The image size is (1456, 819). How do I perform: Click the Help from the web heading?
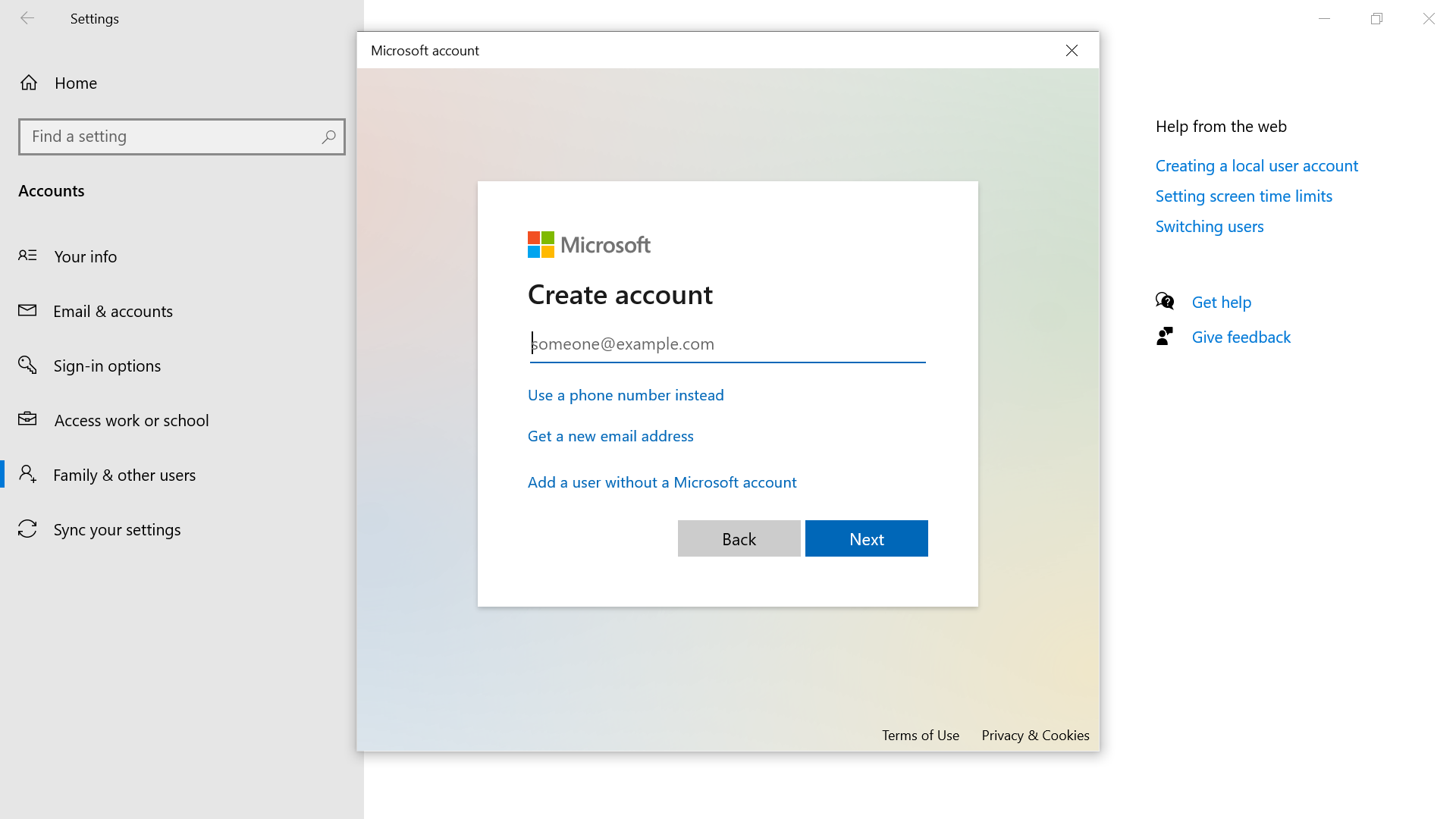tap(1221, 126)
